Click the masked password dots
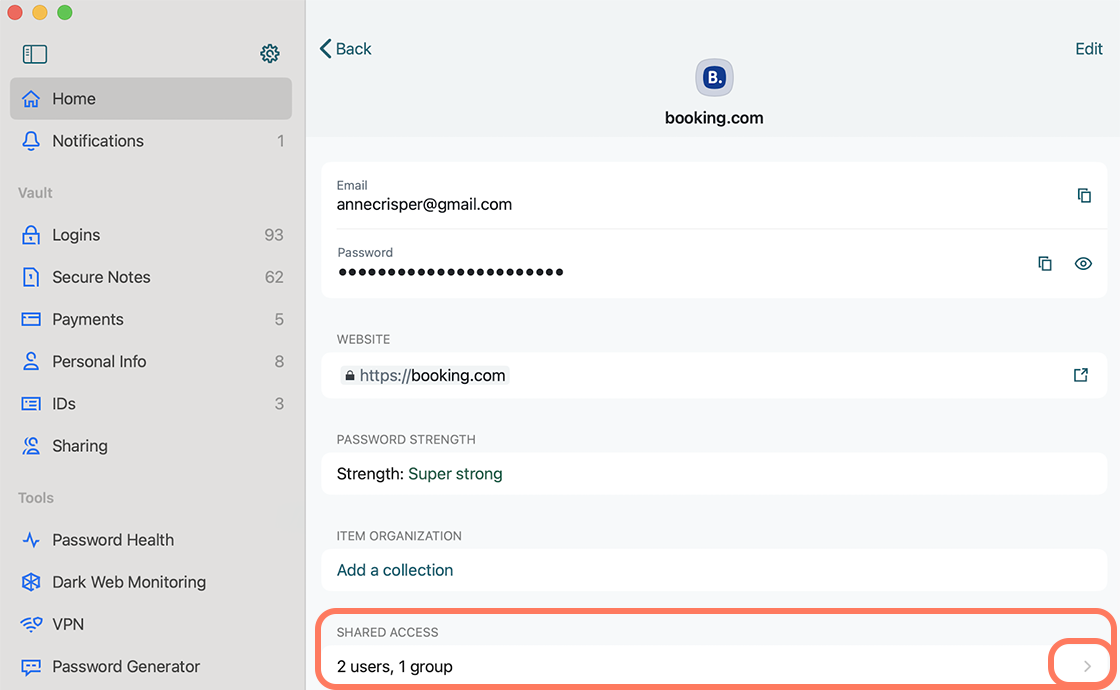Viewport: 1120px width, 690px height. 451,272
